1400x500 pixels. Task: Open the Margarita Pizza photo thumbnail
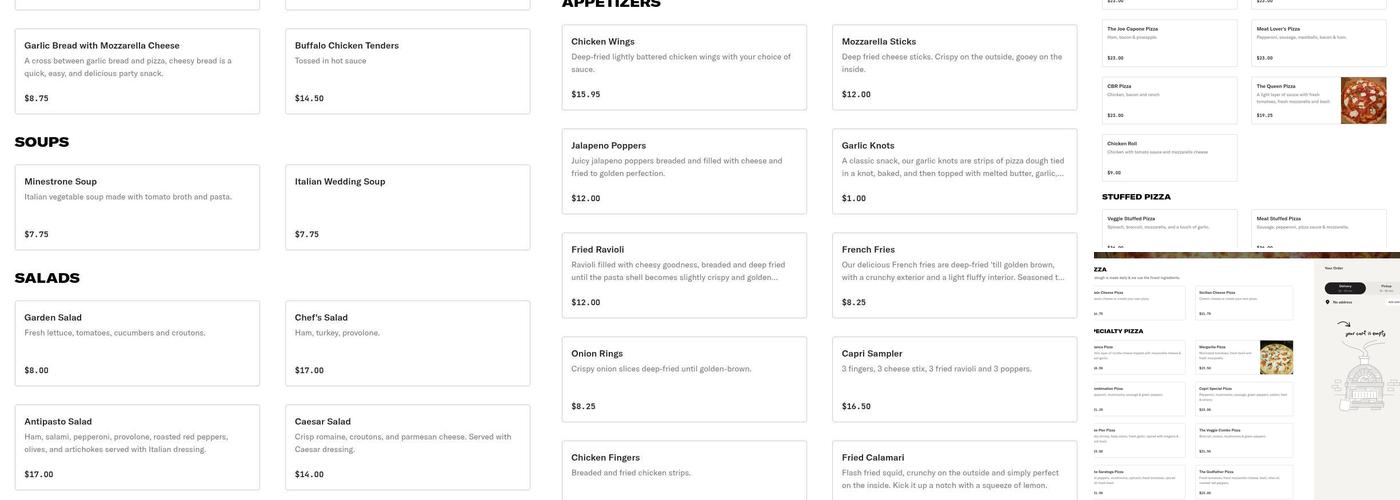pos(1276,358)
